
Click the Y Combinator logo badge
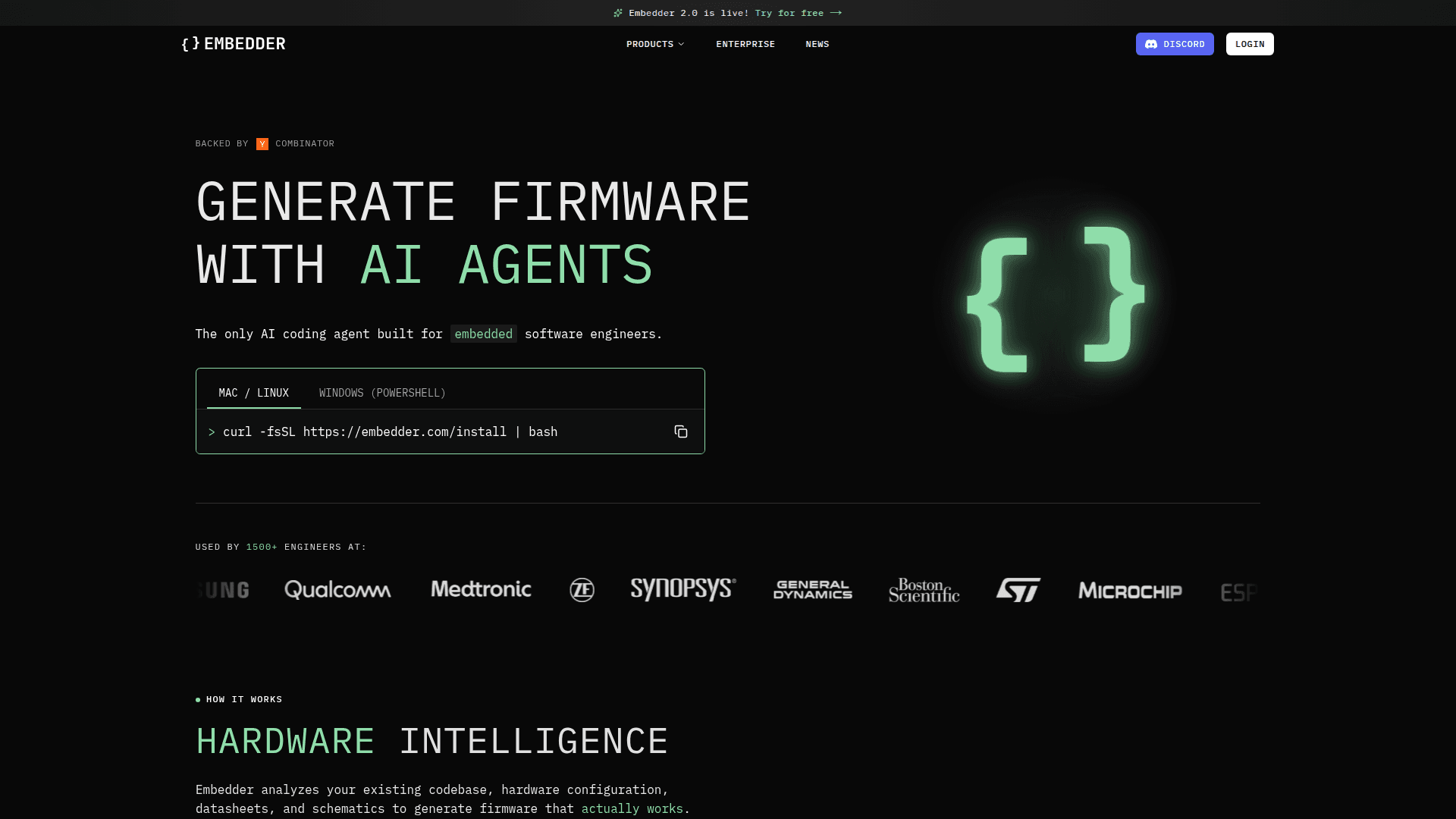(x=262, y=144)
